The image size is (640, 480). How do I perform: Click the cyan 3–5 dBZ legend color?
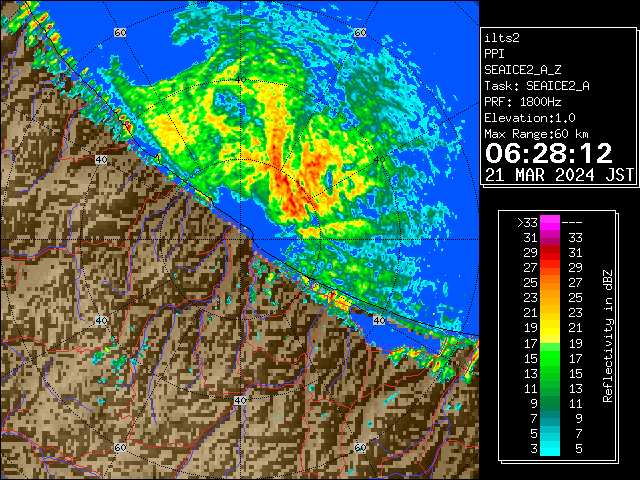coord(549,448)
